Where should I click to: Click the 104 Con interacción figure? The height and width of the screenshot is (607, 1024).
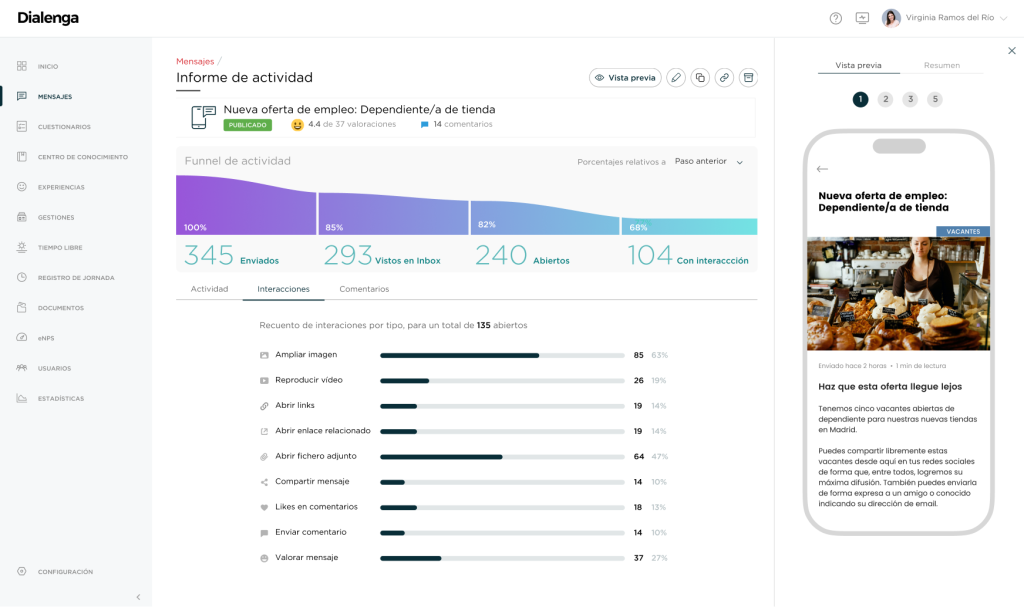[x=688, y=255]
